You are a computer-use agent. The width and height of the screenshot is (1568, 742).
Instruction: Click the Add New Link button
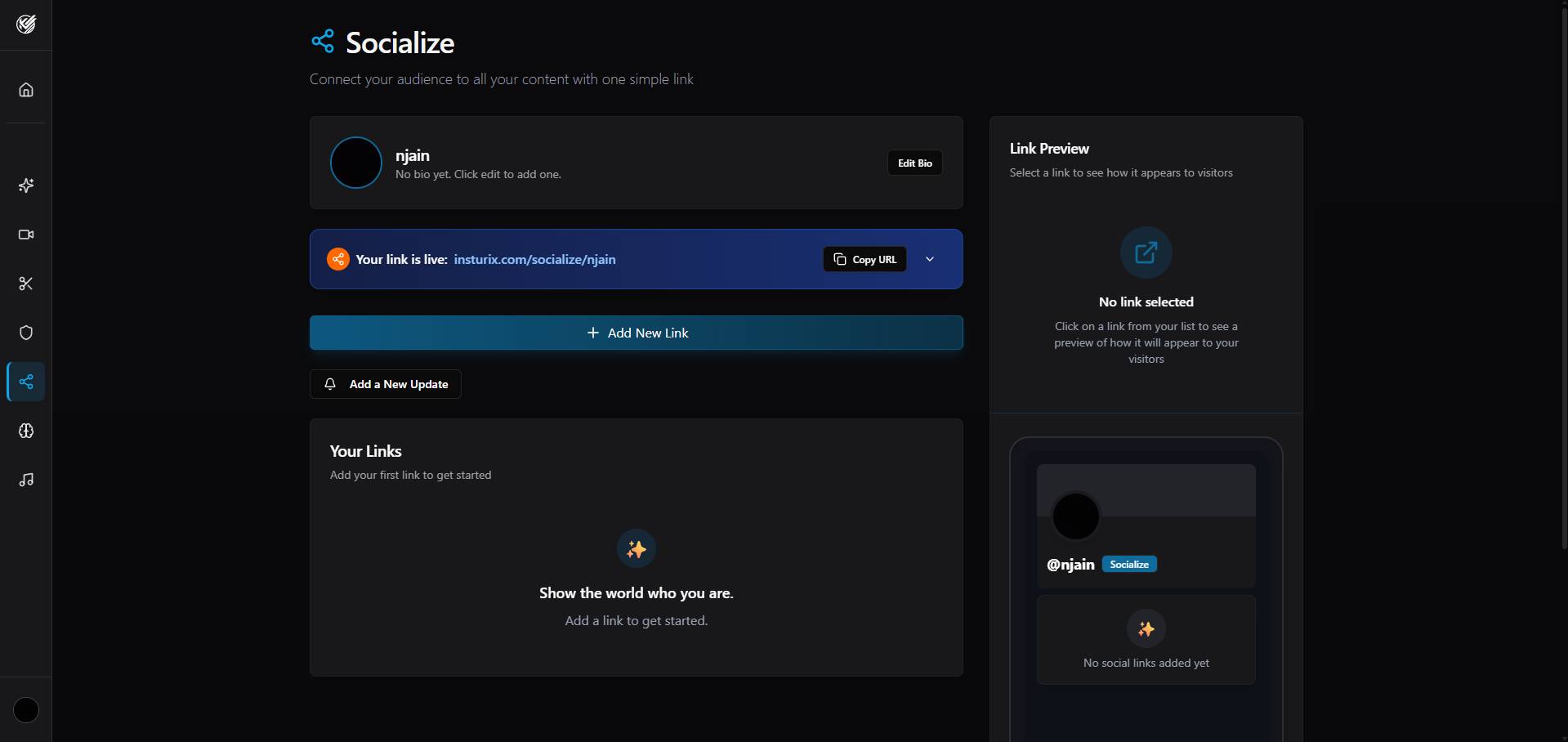(636, 333)
